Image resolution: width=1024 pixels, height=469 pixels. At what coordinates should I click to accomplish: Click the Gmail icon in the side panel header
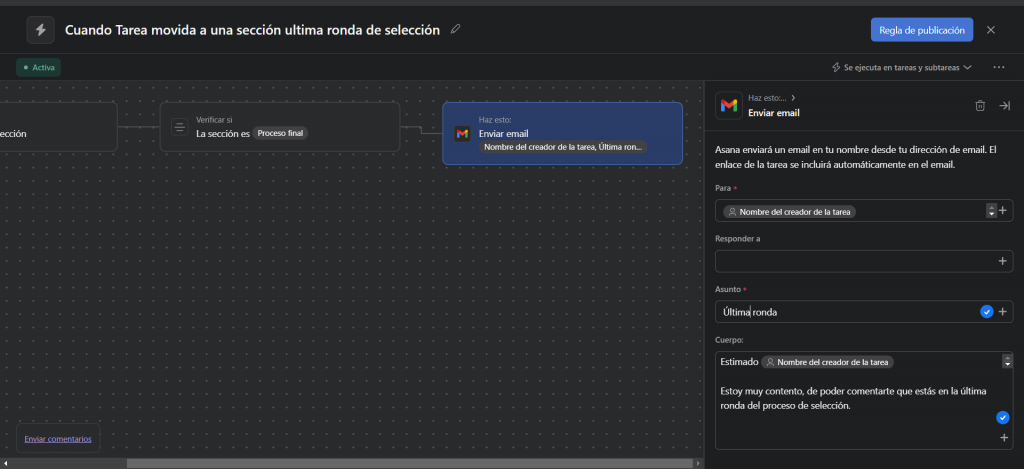[729, 105]
